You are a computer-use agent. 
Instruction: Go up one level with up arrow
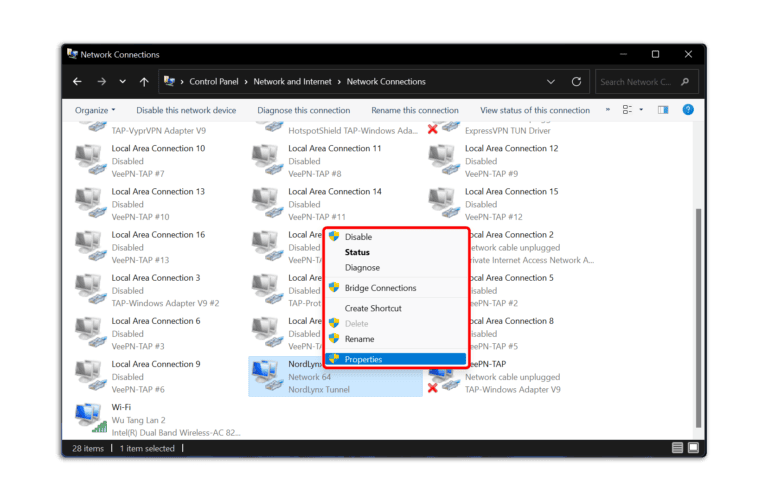click(x=144, y=82)
